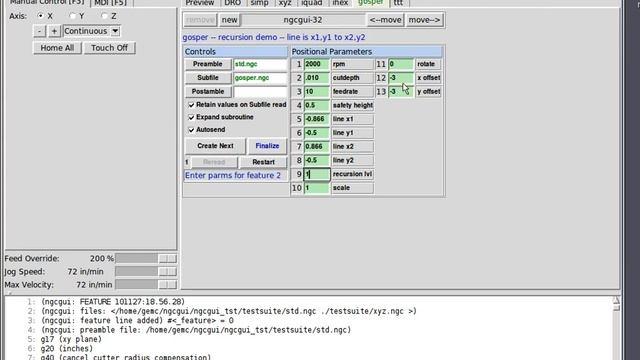Click the feedrate value field

point(317,91)
